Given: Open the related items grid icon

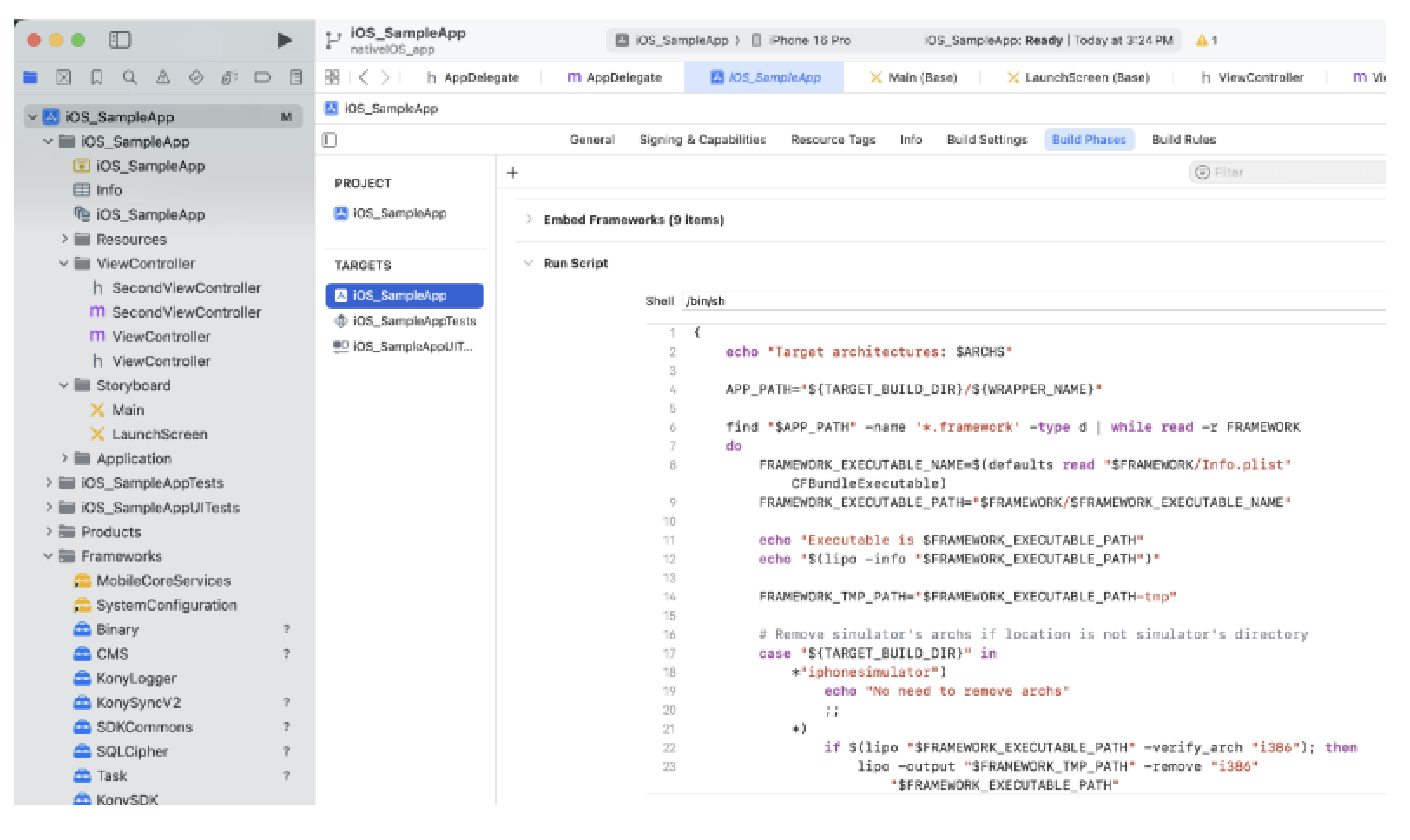Looking at the screenshot, I should coord(332,77).
